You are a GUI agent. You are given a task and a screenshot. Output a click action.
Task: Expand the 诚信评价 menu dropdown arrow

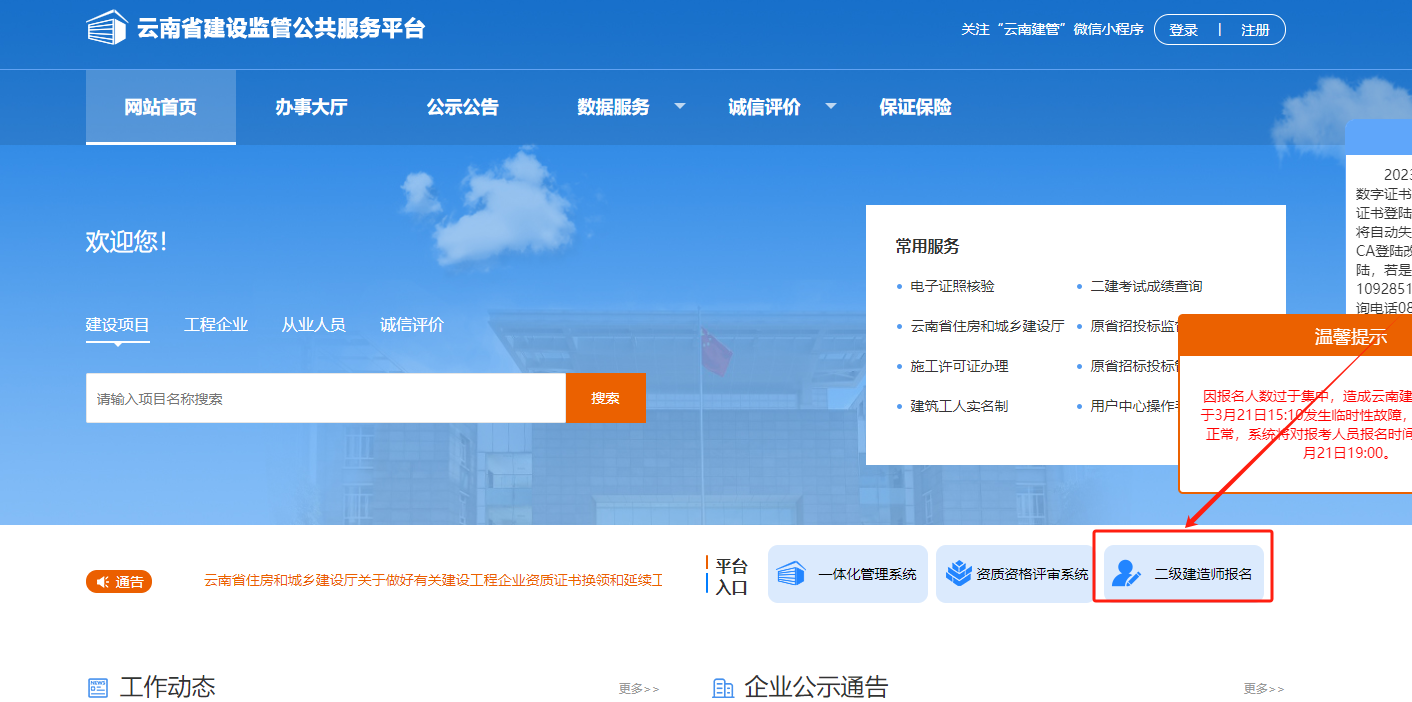coord(830,106)
